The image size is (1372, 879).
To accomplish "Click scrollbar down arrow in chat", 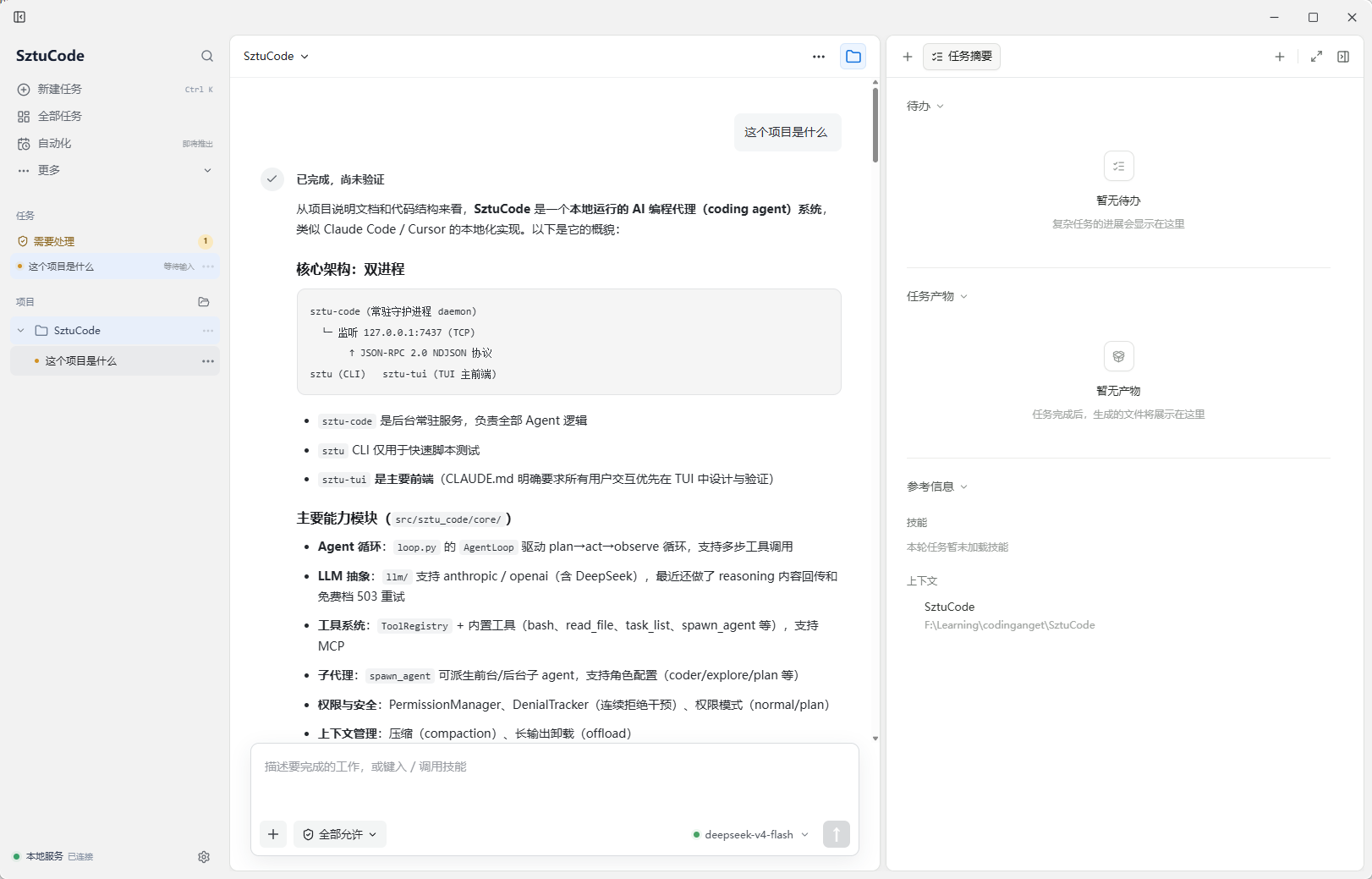I will click(x=875, y=739).
